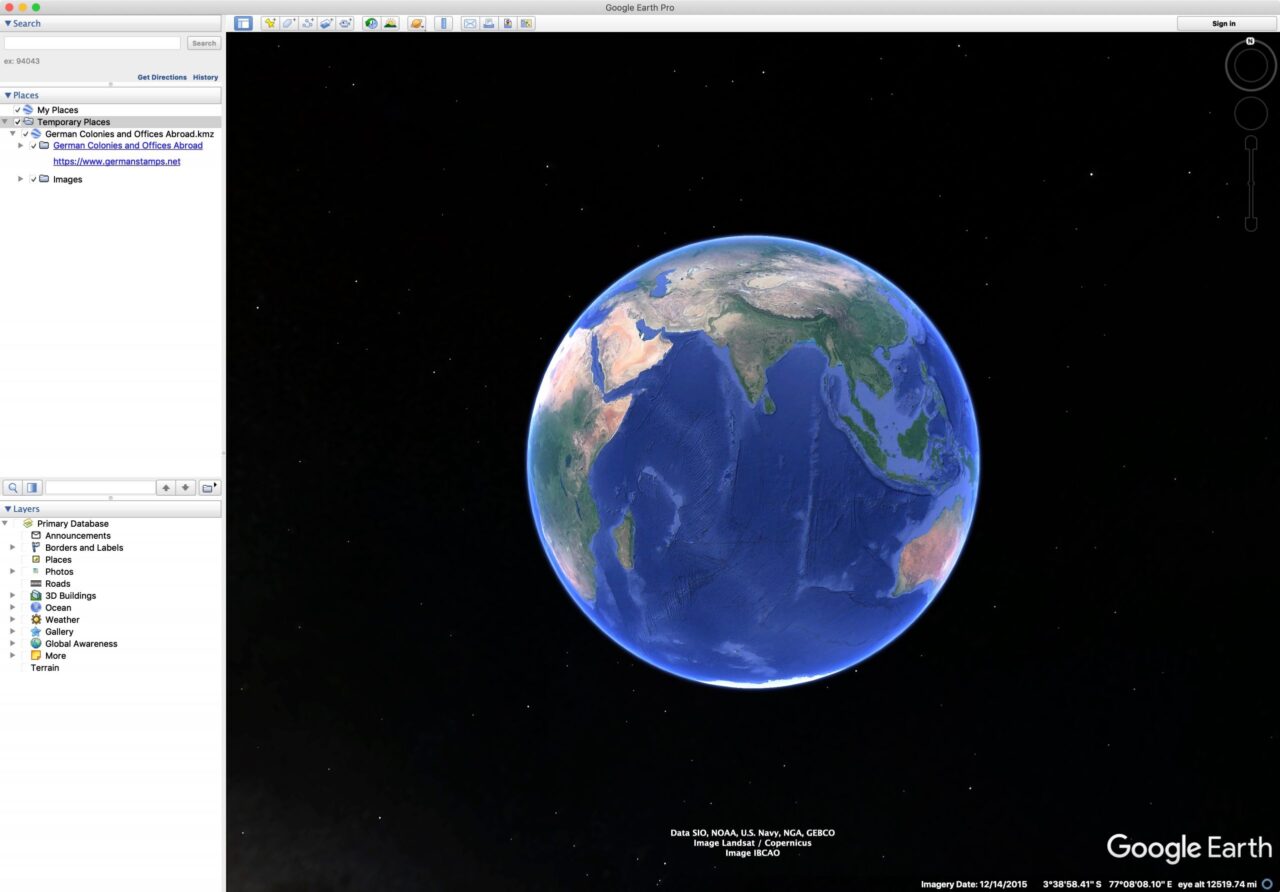The image size is (1280, 892).
Task: Activate the Add Path tool
Action: 308,23
